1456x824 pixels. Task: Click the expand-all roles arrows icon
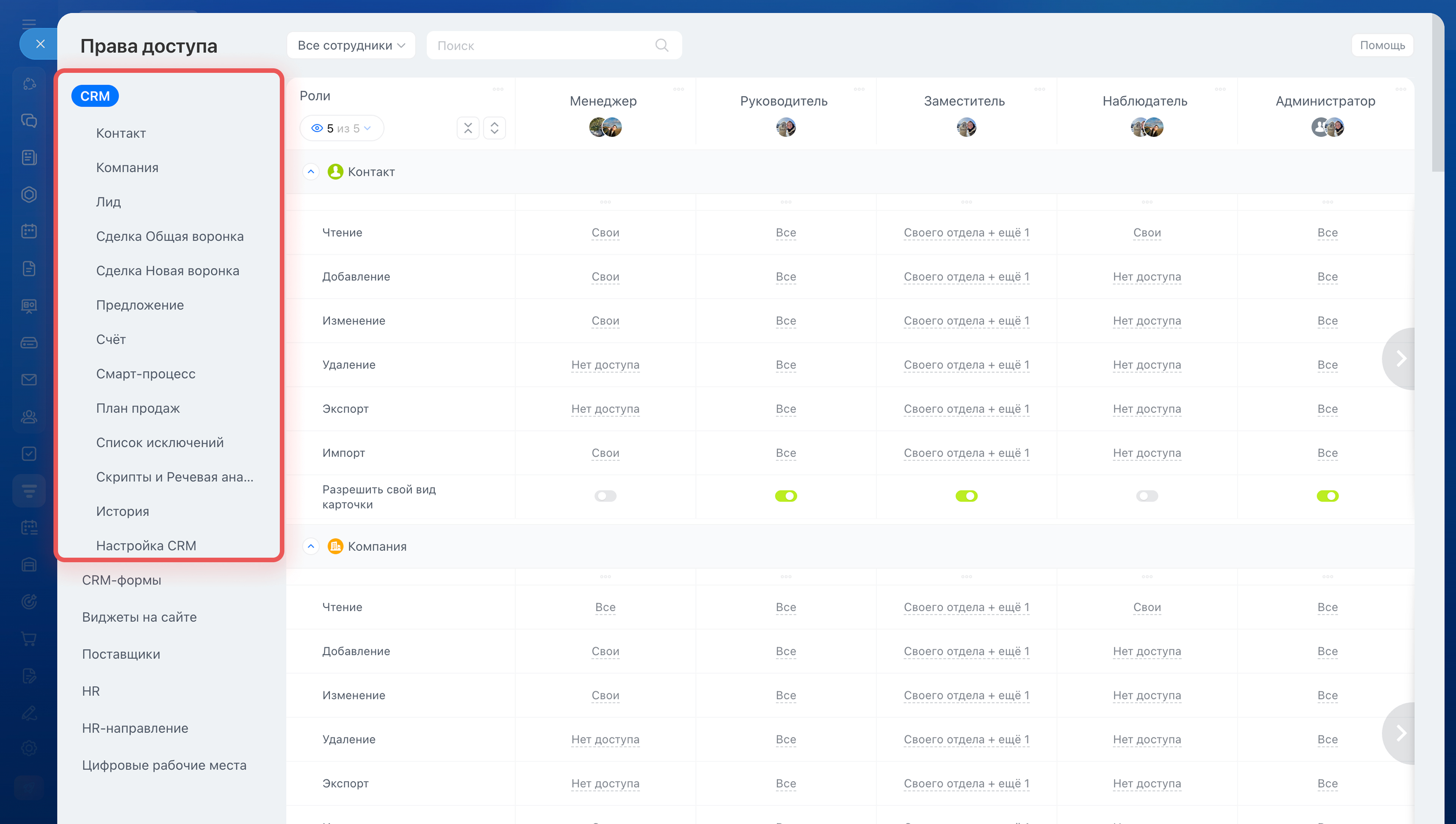494,129
